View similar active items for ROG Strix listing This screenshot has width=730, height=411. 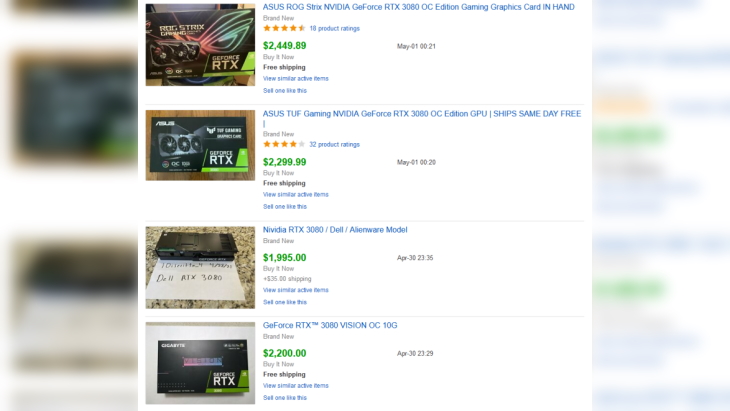(x=296, y=79)
